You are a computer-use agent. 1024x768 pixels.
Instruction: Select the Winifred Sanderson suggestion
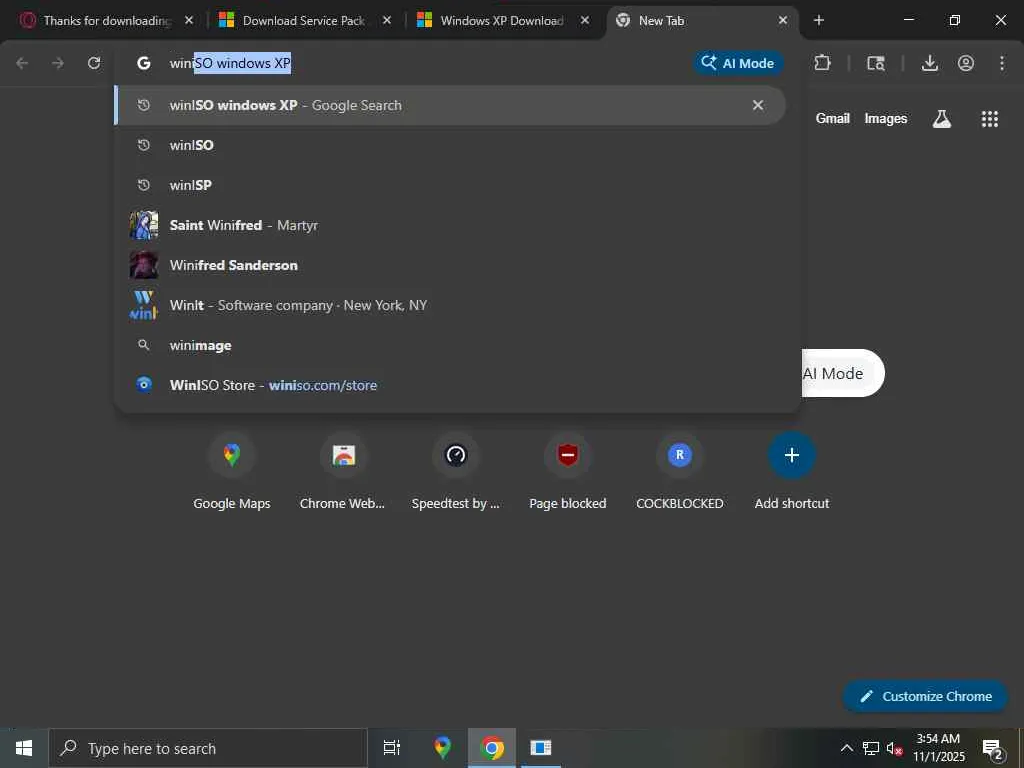click(450, 265)
